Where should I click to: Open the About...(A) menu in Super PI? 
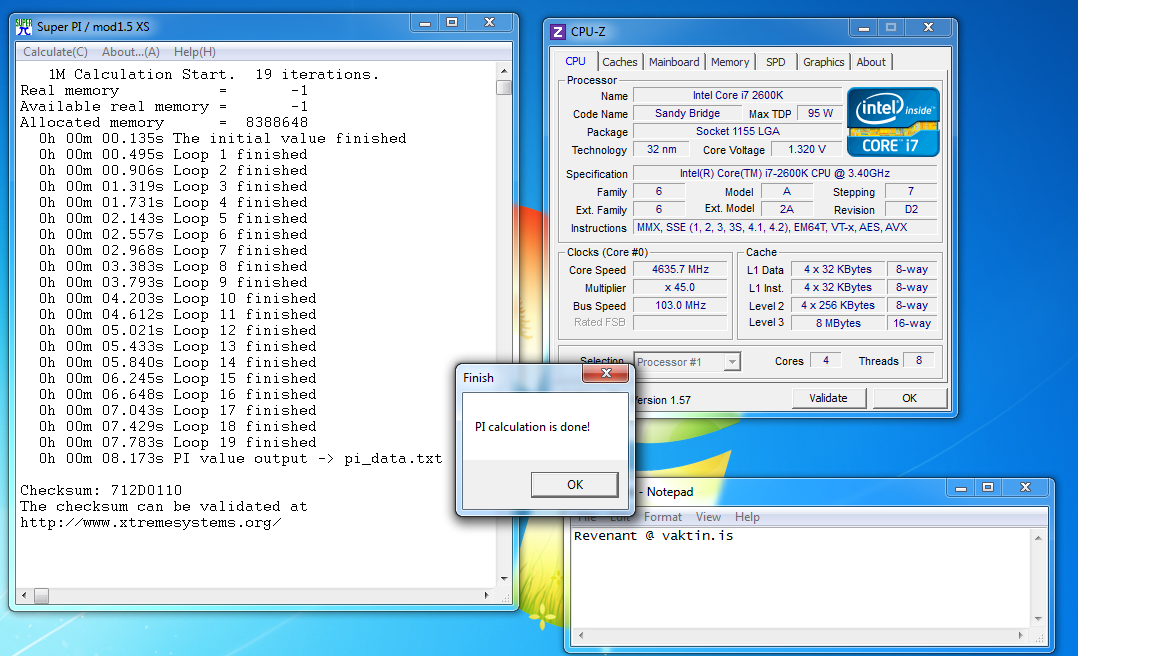click(x=130, y=52)
